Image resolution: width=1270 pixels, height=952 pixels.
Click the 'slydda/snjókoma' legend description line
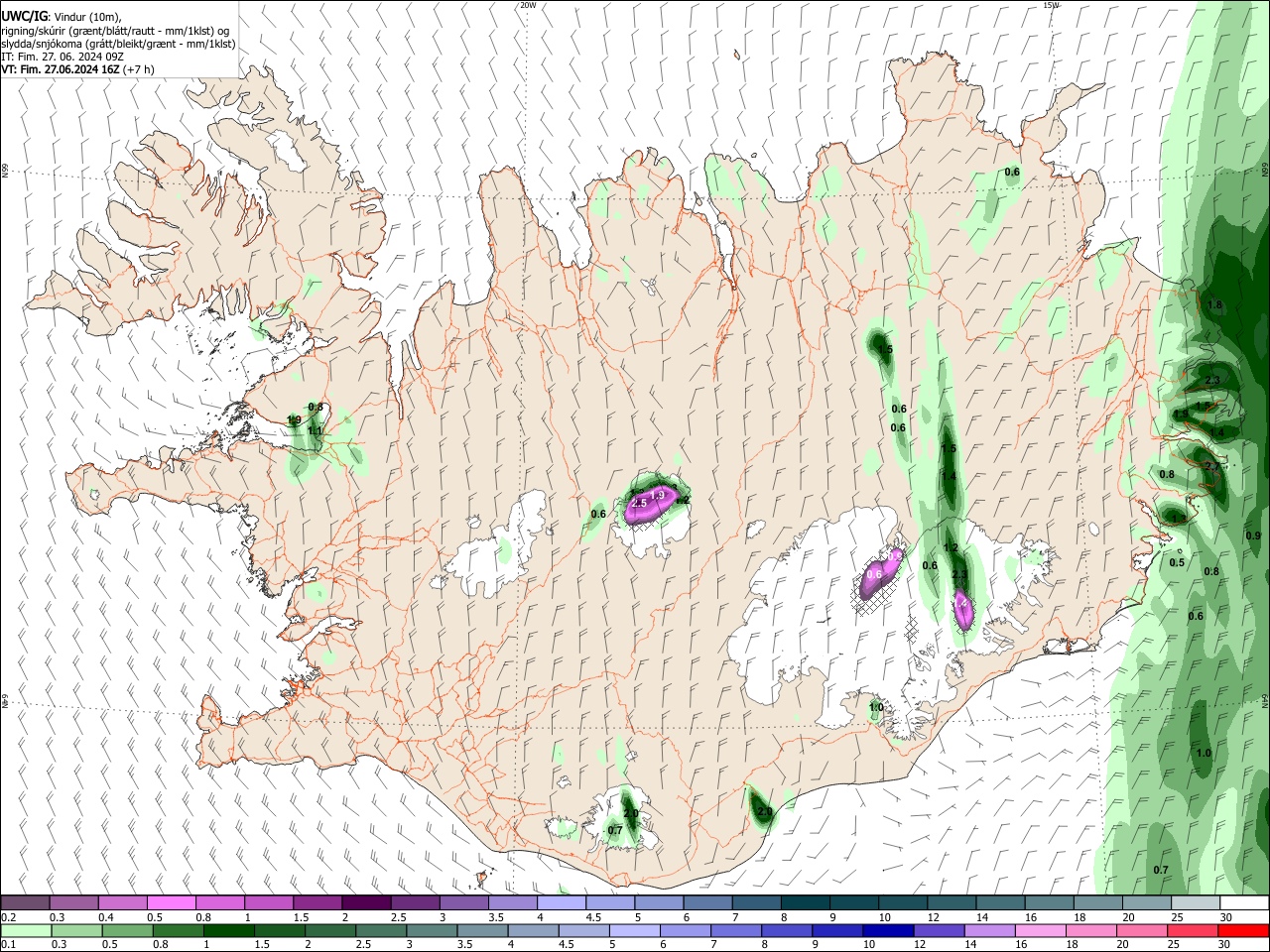click(118, 44)
